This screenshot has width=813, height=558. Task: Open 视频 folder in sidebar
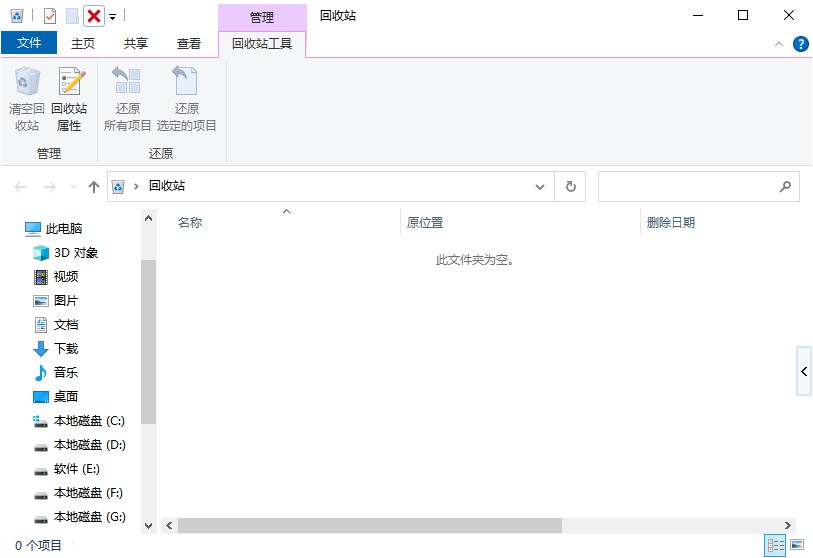pyautogui.click(x=55, y=276)
